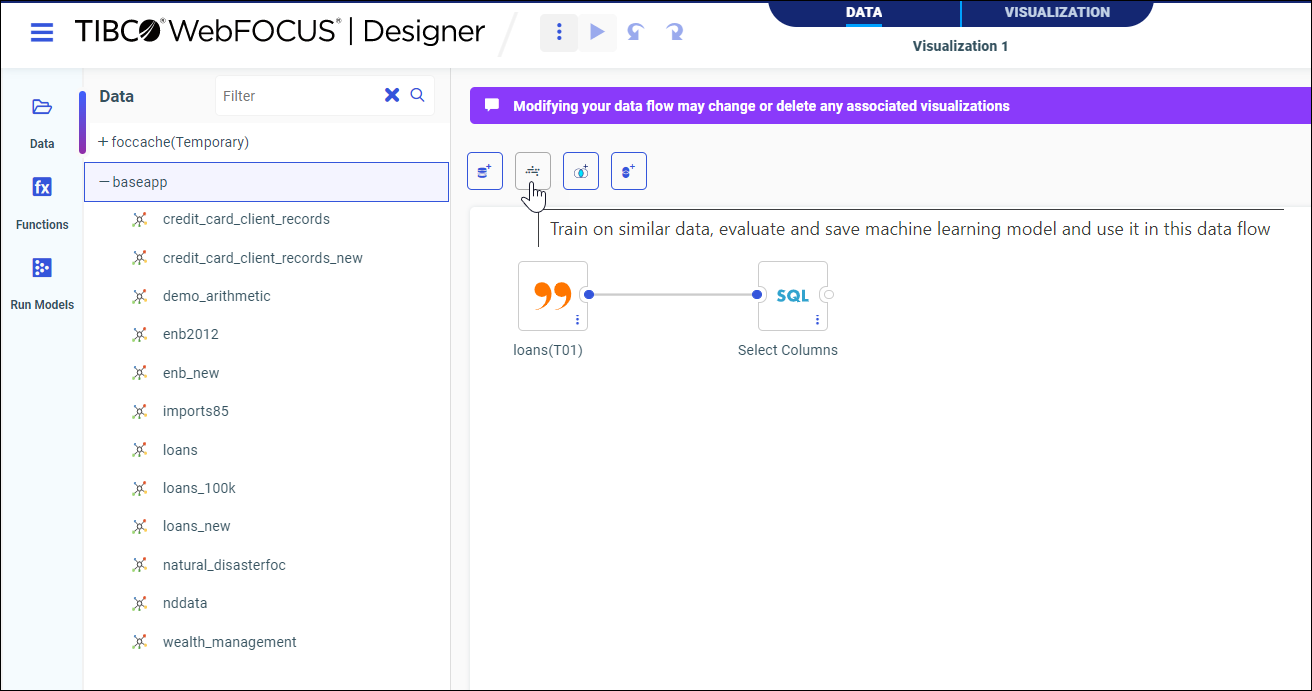Viewport: 1312px width, 691px height.
Task: Open the vertical three-dot toolbar menu
Action: point(559,32)
